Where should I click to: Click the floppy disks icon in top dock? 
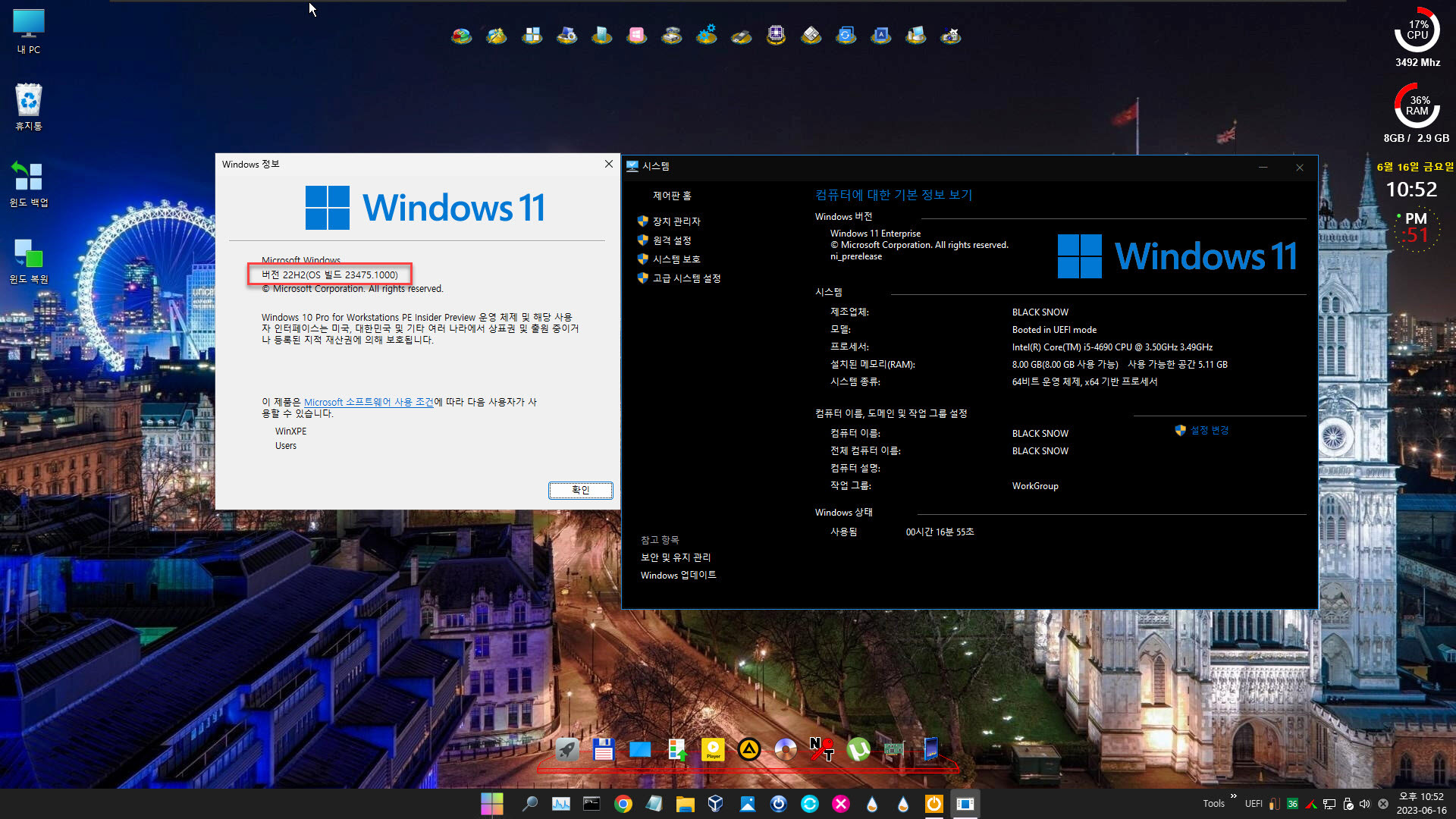point(811,35)
